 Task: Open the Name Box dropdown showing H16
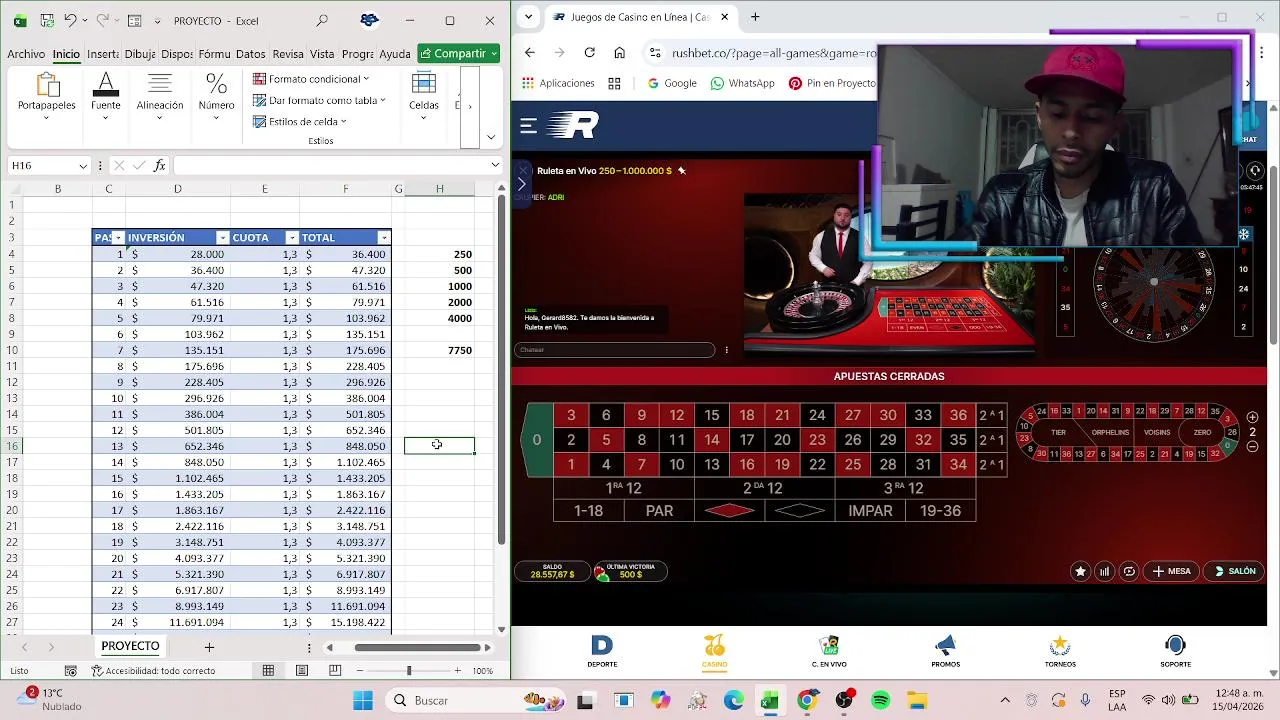click(83, 166)
